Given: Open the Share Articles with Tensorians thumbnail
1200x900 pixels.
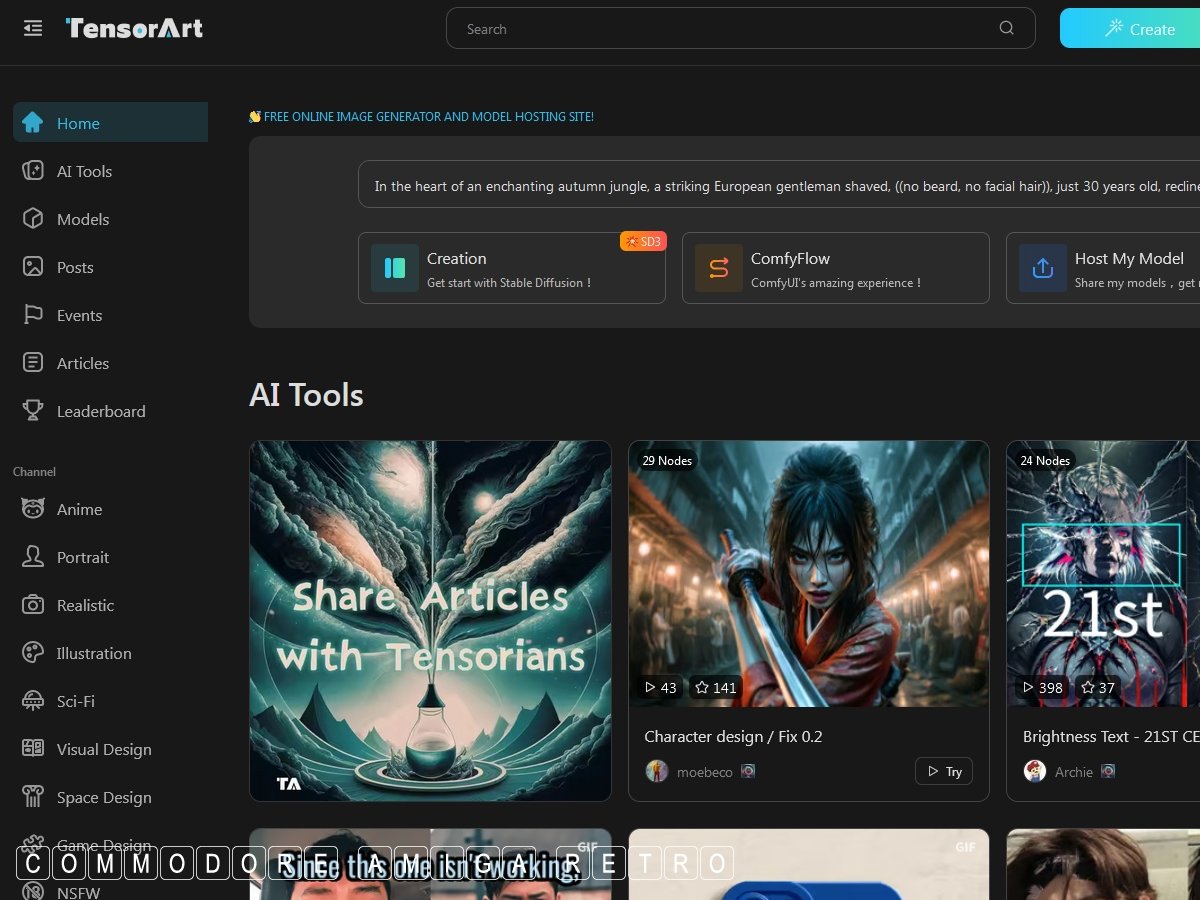Looking at the screenshot, I should [x=430, y=620].
